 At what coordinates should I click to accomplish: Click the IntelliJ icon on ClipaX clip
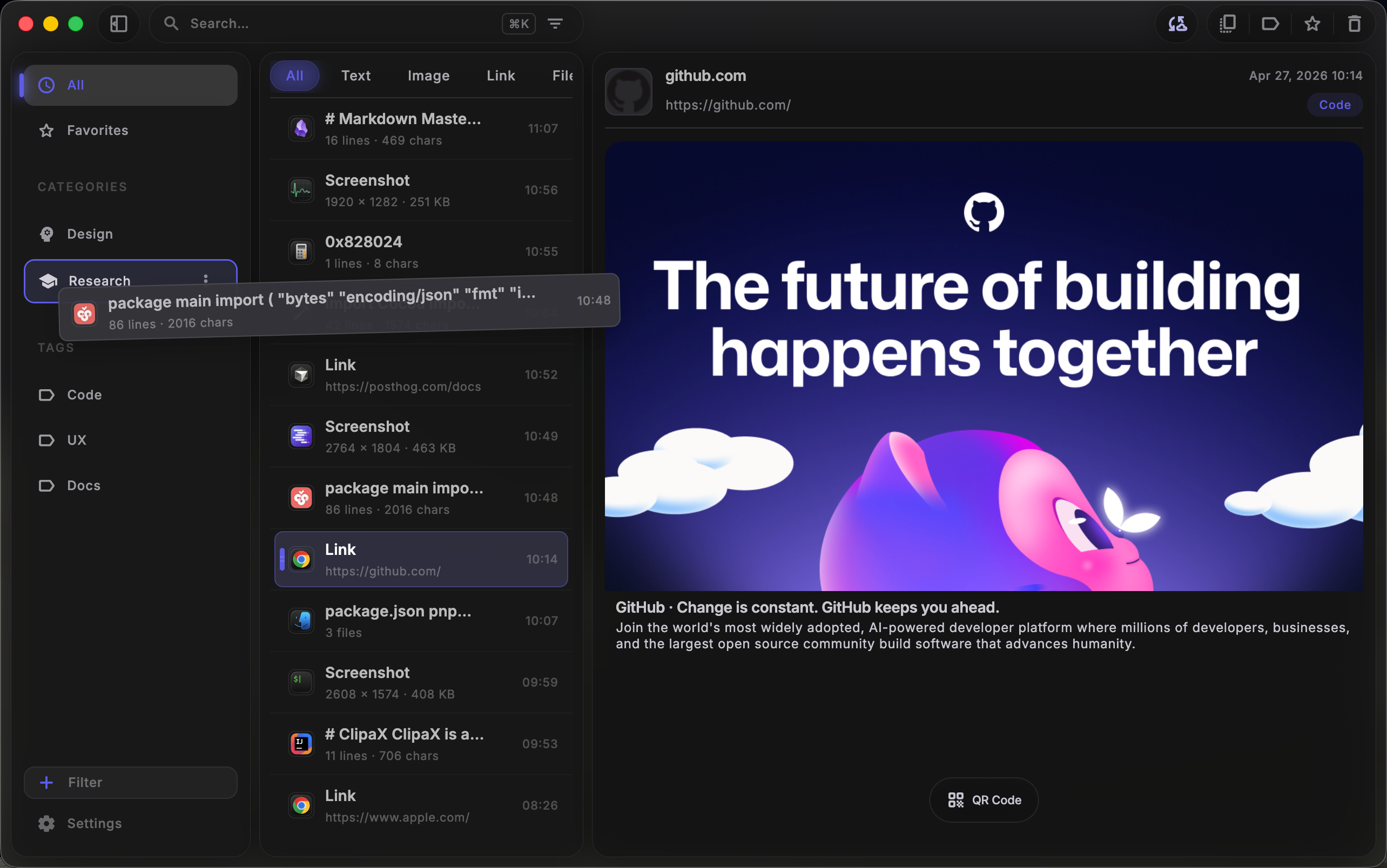301,744
